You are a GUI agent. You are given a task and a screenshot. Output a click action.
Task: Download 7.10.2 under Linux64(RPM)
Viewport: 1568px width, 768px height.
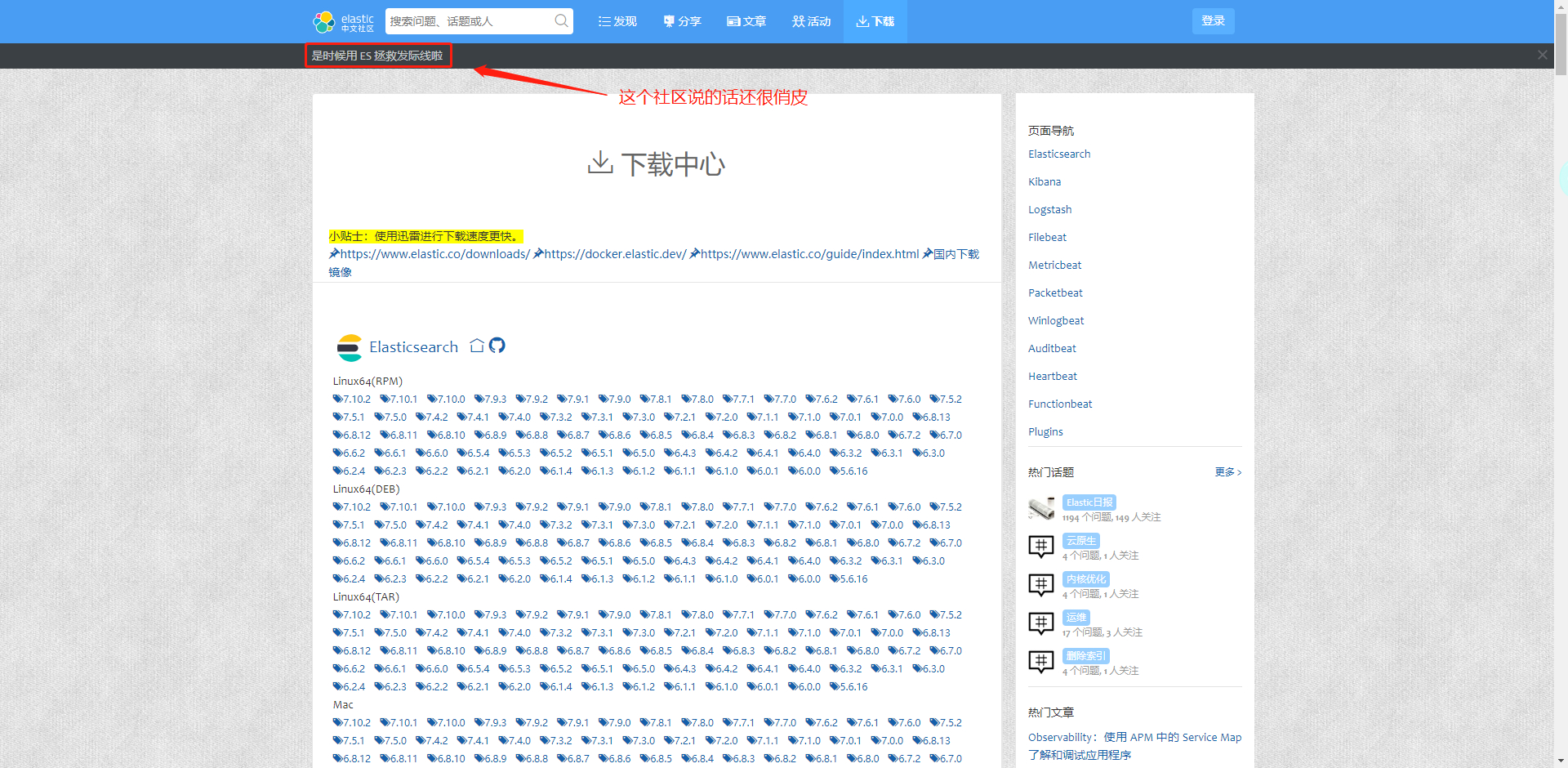[x=352, y=400]
